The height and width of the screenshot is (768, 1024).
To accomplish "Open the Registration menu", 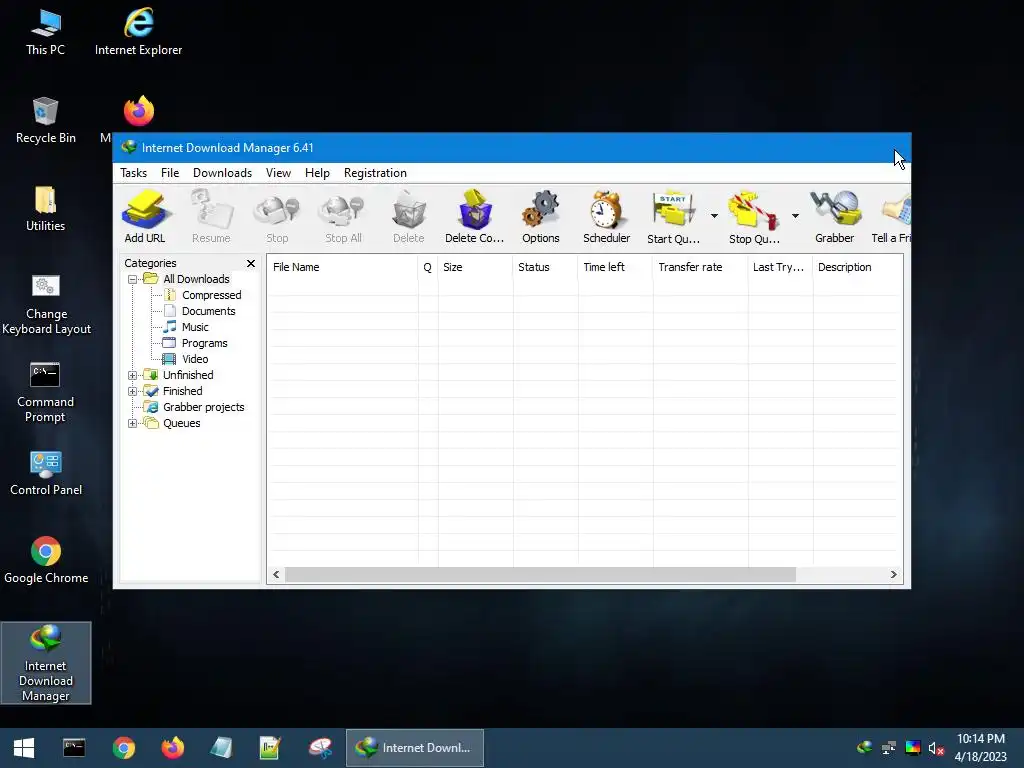I will click(x=376, y=173).
